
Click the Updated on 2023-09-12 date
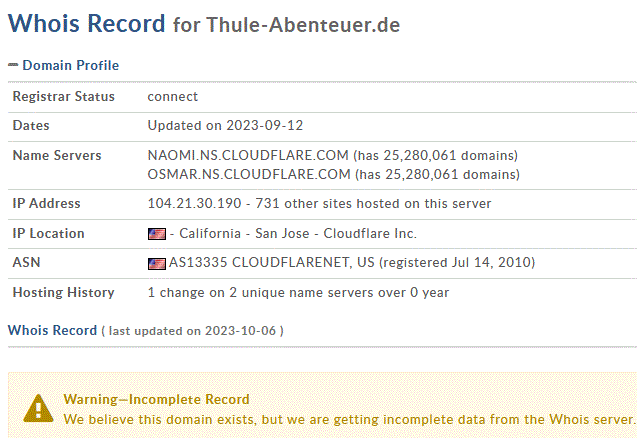pyautogui.click(x=225, y=125)
